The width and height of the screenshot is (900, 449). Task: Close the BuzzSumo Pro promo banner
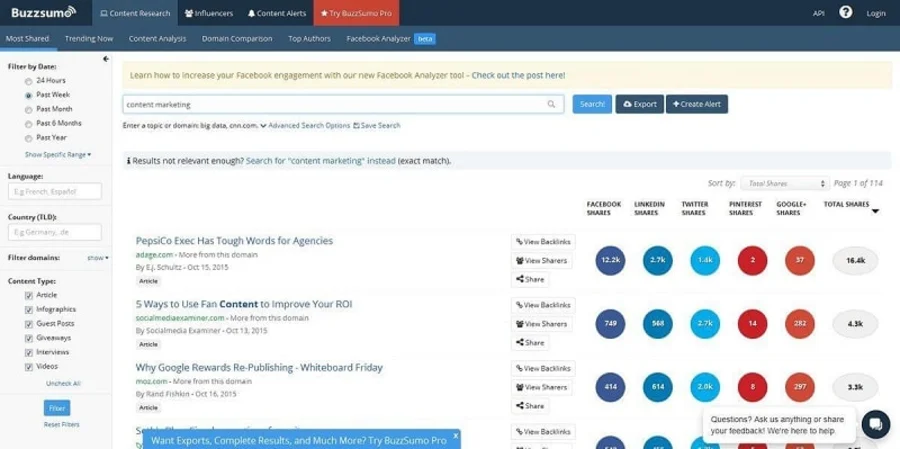[456, 435]
